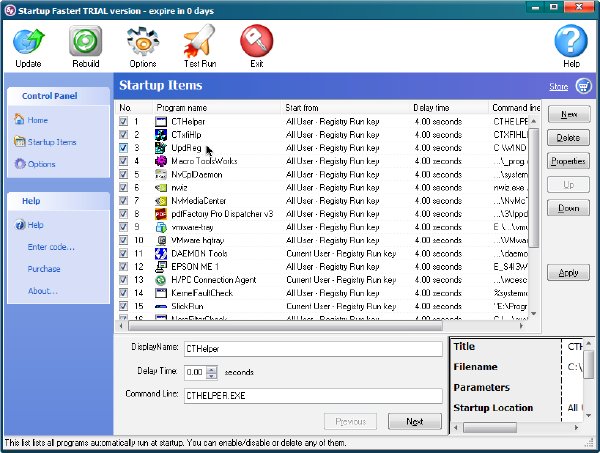Click the Next button

point(414,421)
